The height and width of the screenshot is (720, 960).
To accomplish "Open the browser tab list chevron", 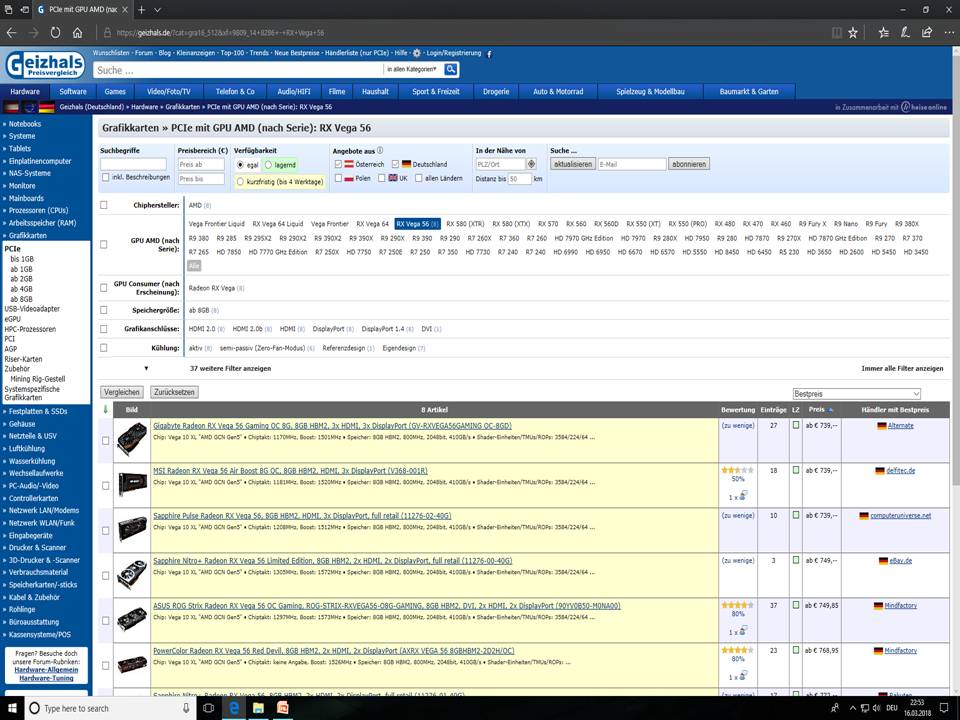I will point(157,10).
